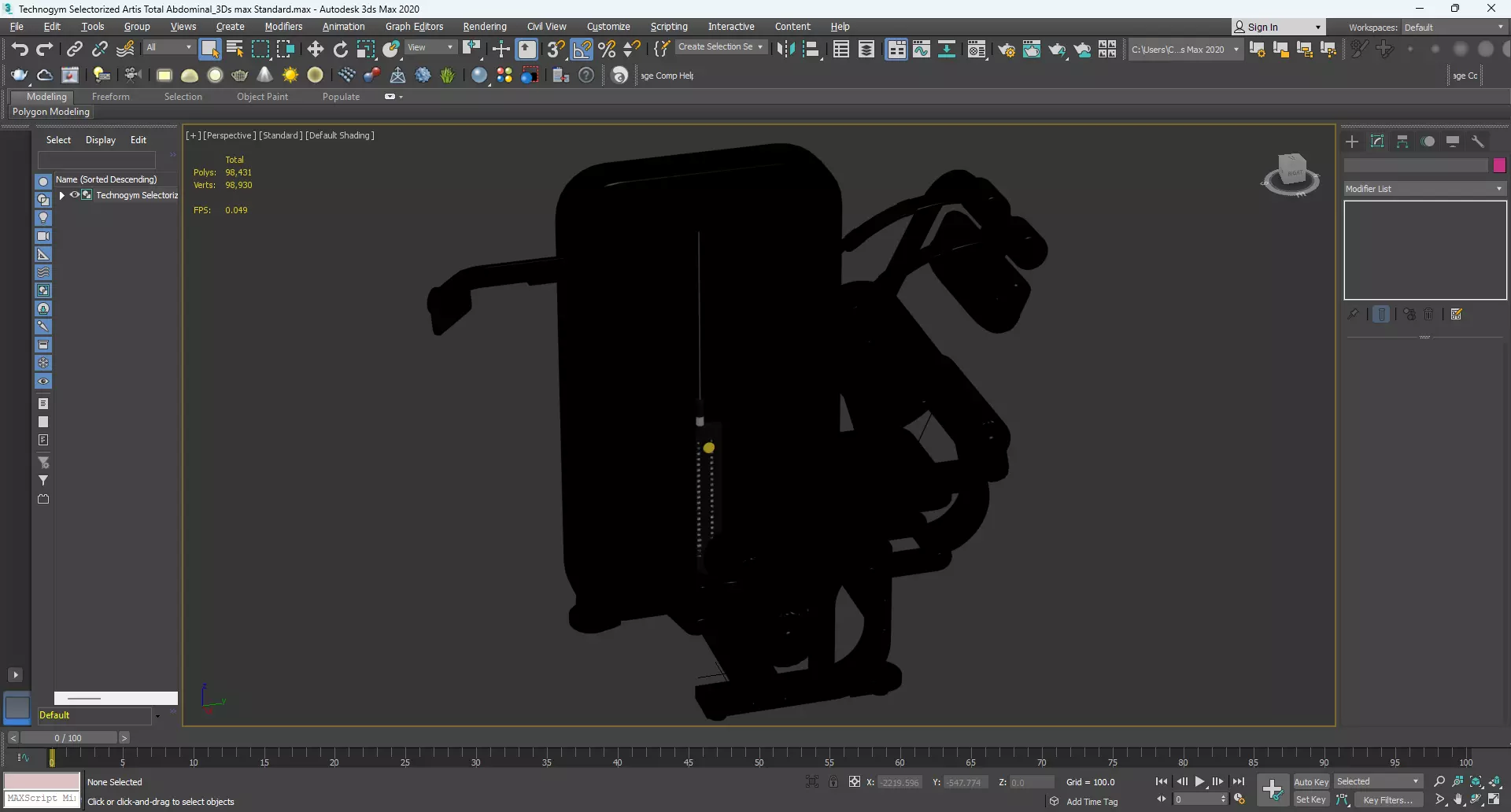Switch to the Freeform ribbon tab
Viewport: 1511px width, 812px height.
click(111, 97)
